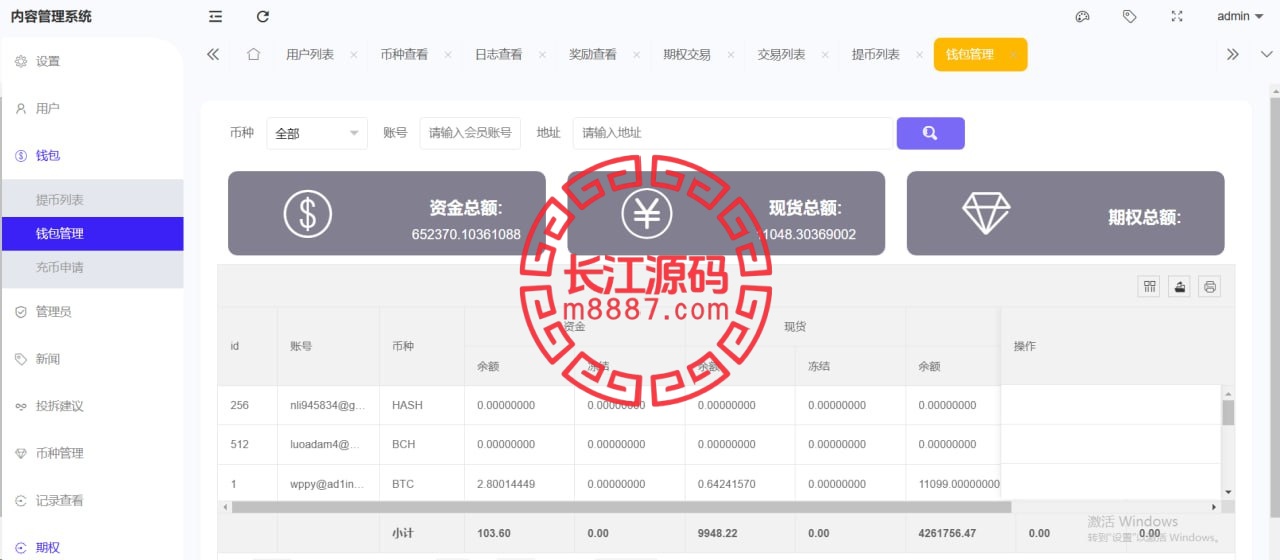Close the 币种查看 tab
The image size is (1280, 560).
[448, 55]
